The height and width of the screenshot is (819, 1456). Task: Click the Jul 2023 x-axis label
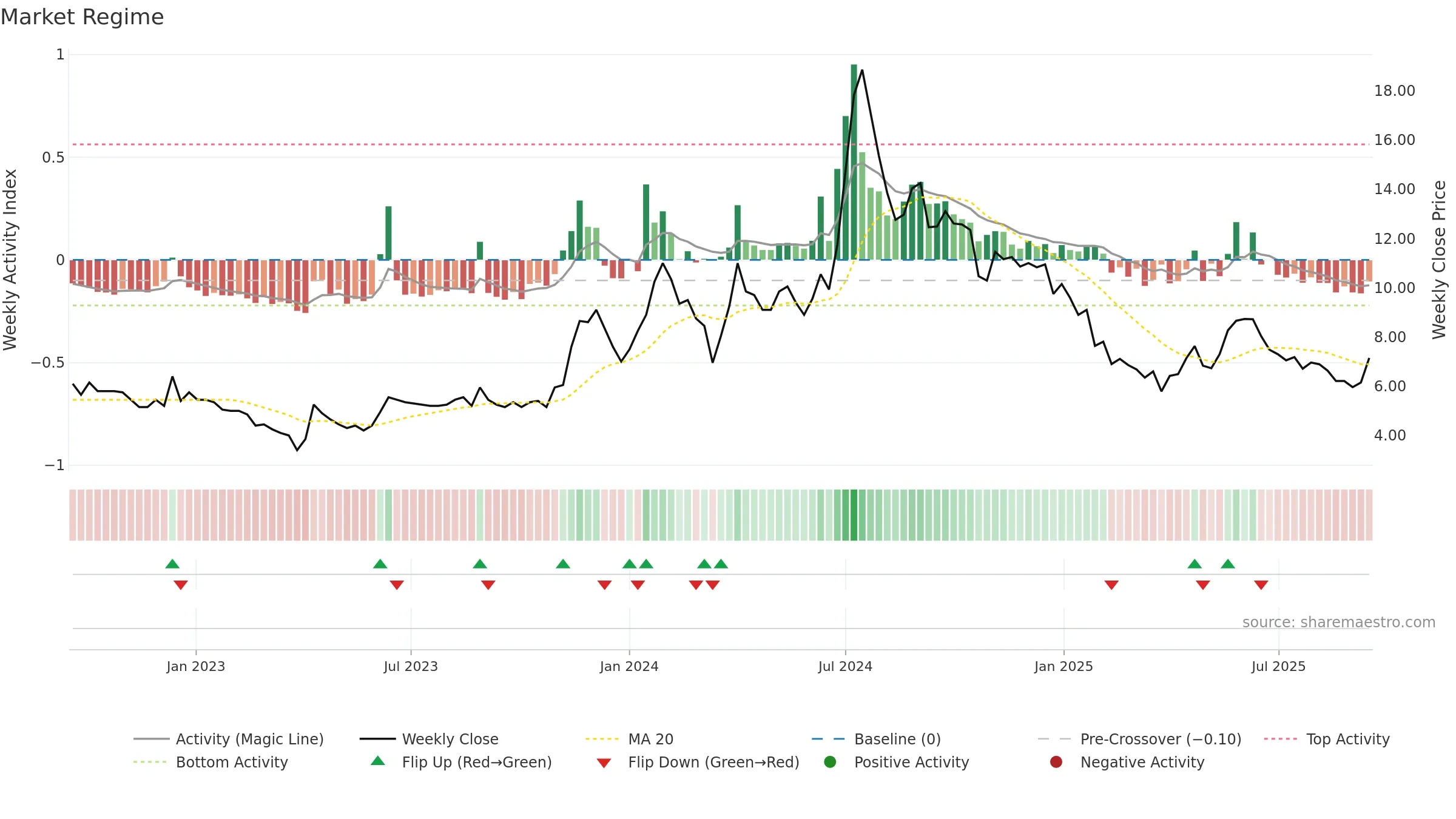click(x=411, y=666)
